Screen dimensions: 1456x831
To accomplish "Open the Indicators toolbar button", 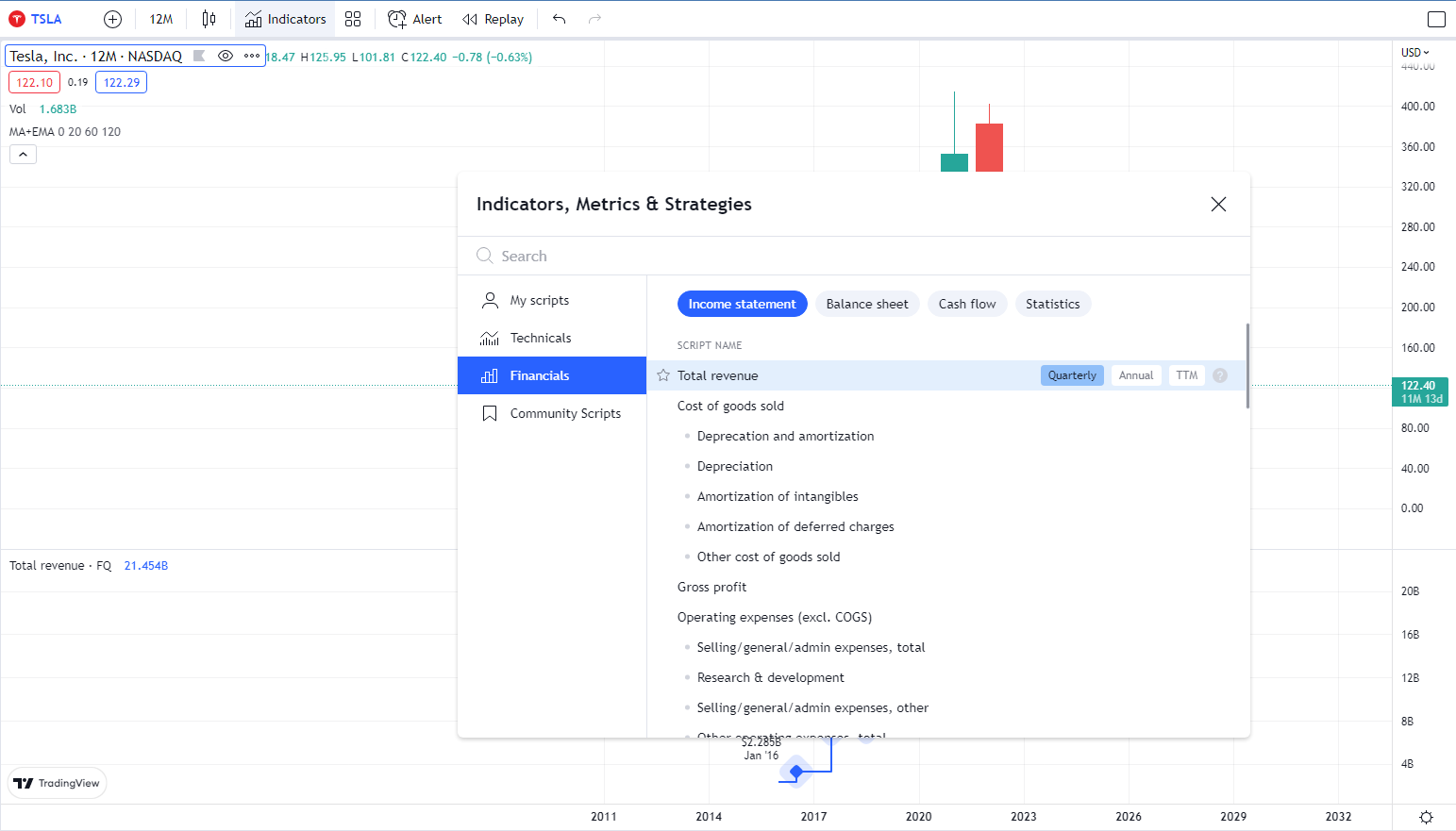I will click(x=285, y=19).
